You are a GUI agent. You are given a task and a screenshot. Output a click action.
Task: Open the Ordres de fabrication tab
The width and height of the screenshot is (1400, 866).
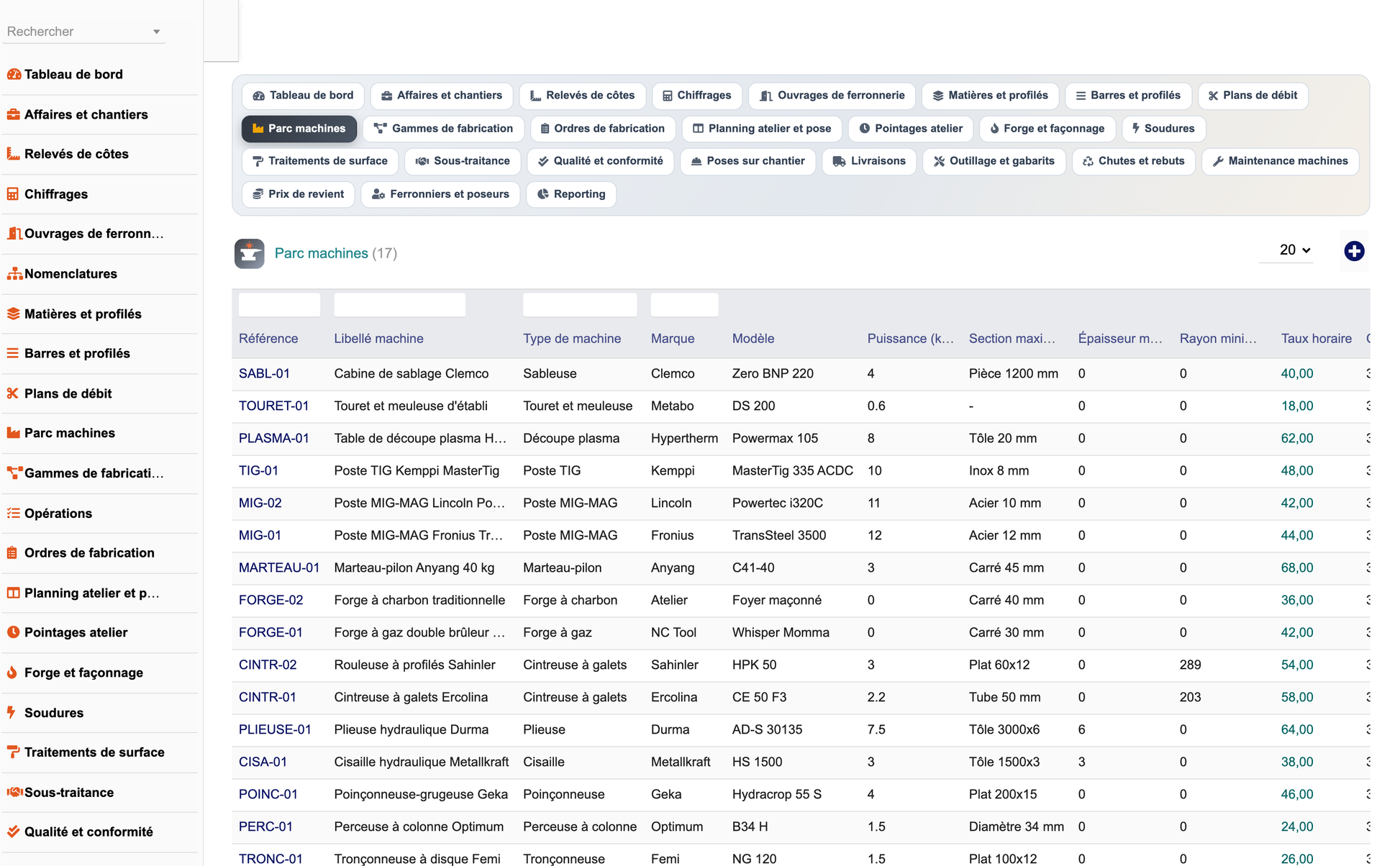[602, 129]
